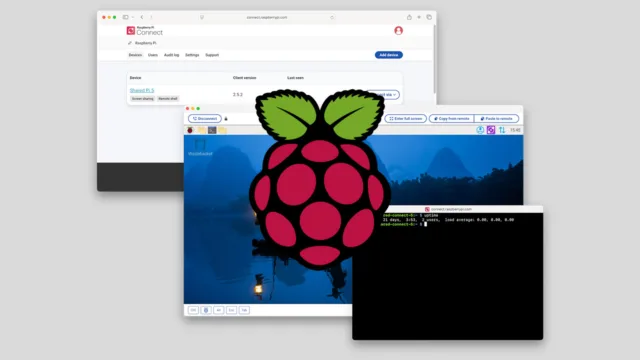Click the Alt key button in screen sharing
The height and width of the screenshot is (360, 640).
(218, 310)
